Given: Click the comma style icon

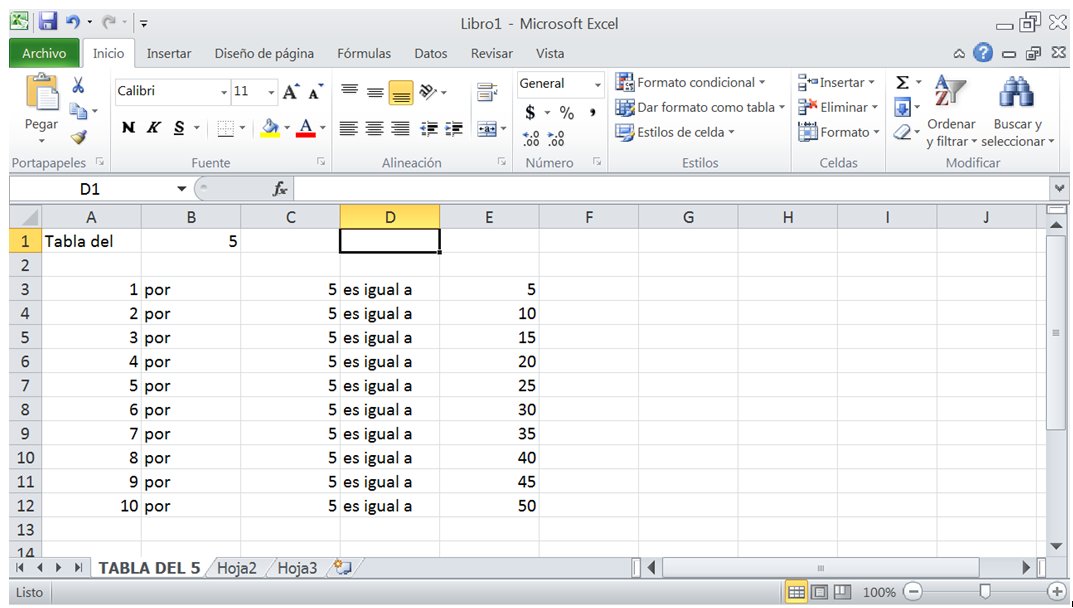Looking at the screenshot, I should [x=592, y=112].
